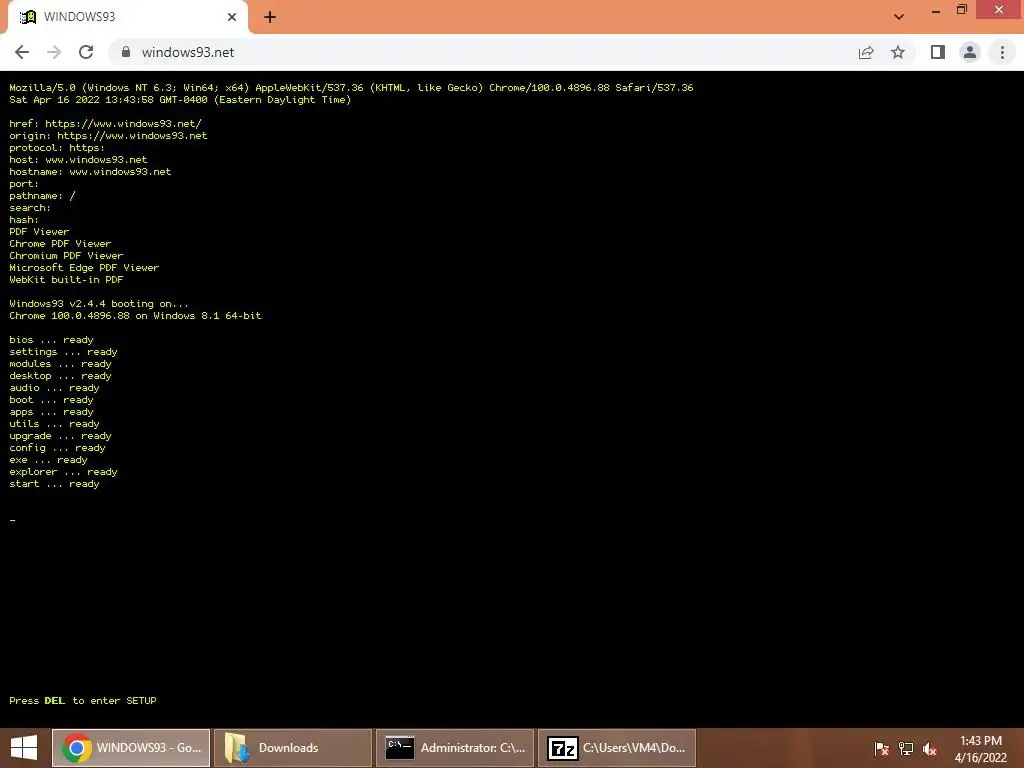Click the 'start ... ready' line

pos(54,484)
